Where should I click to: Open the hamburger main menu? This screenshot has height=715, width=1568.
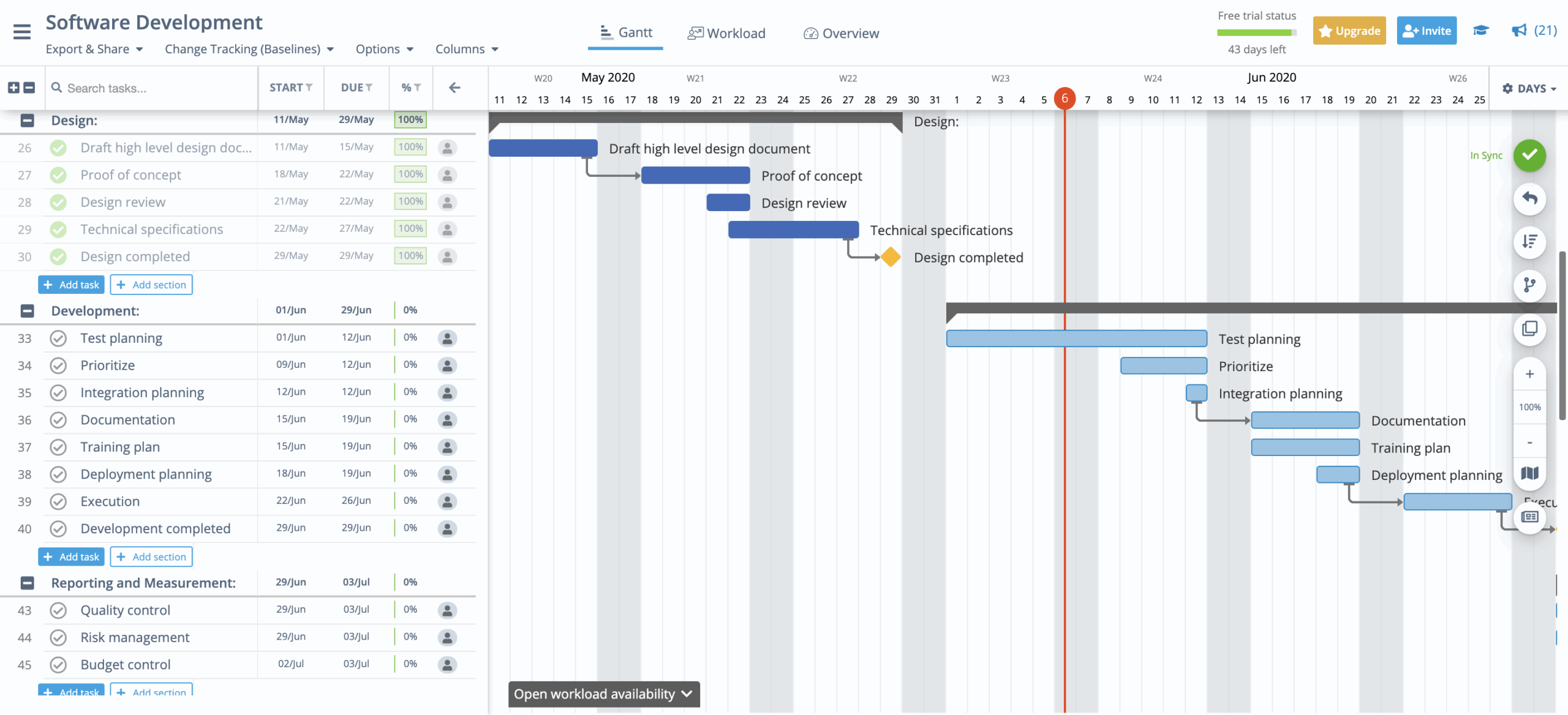coord(22,31)
